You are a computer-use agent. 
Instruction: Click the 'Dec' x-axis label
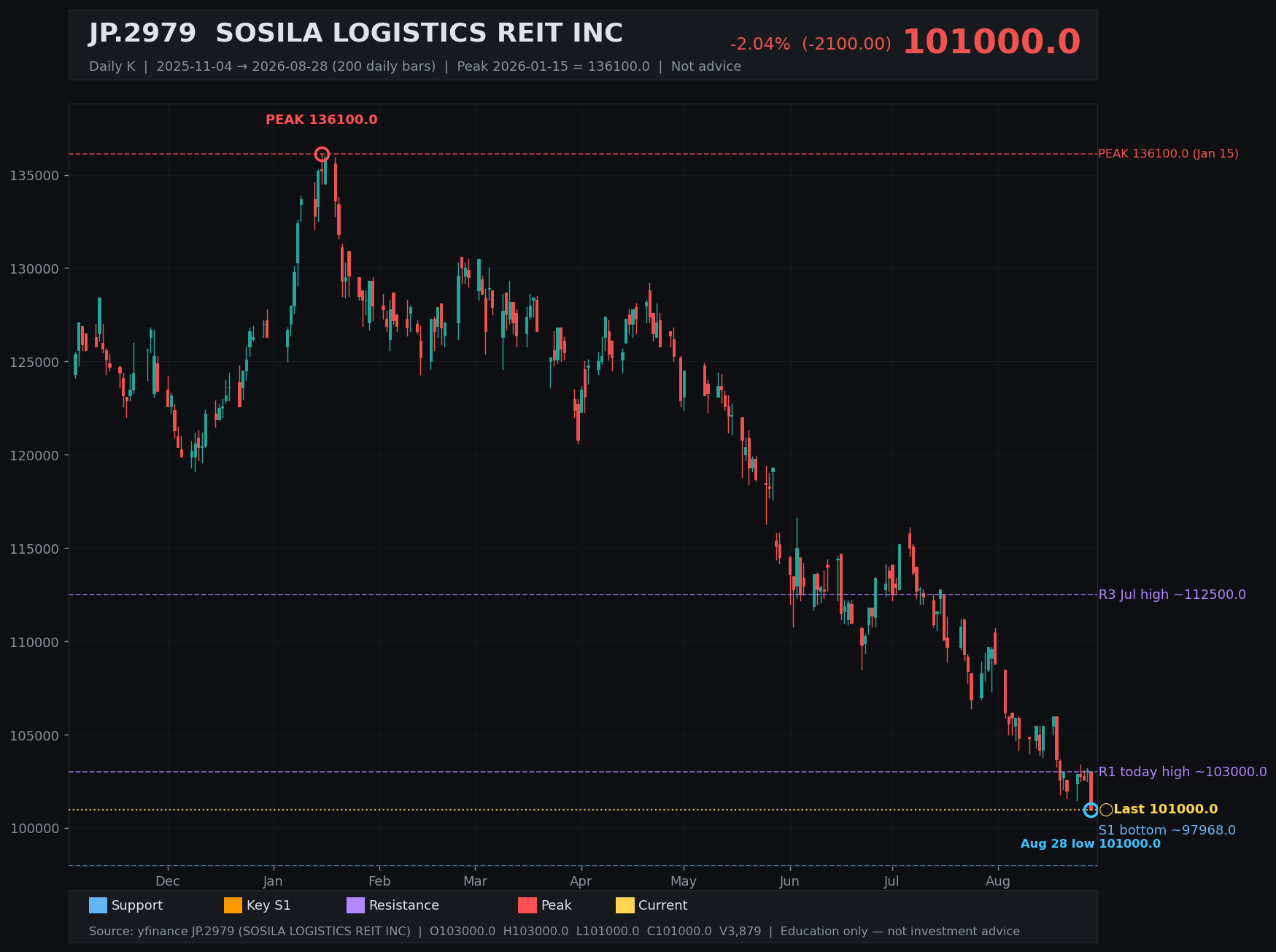pyautogui.click(x=168, y=881)
